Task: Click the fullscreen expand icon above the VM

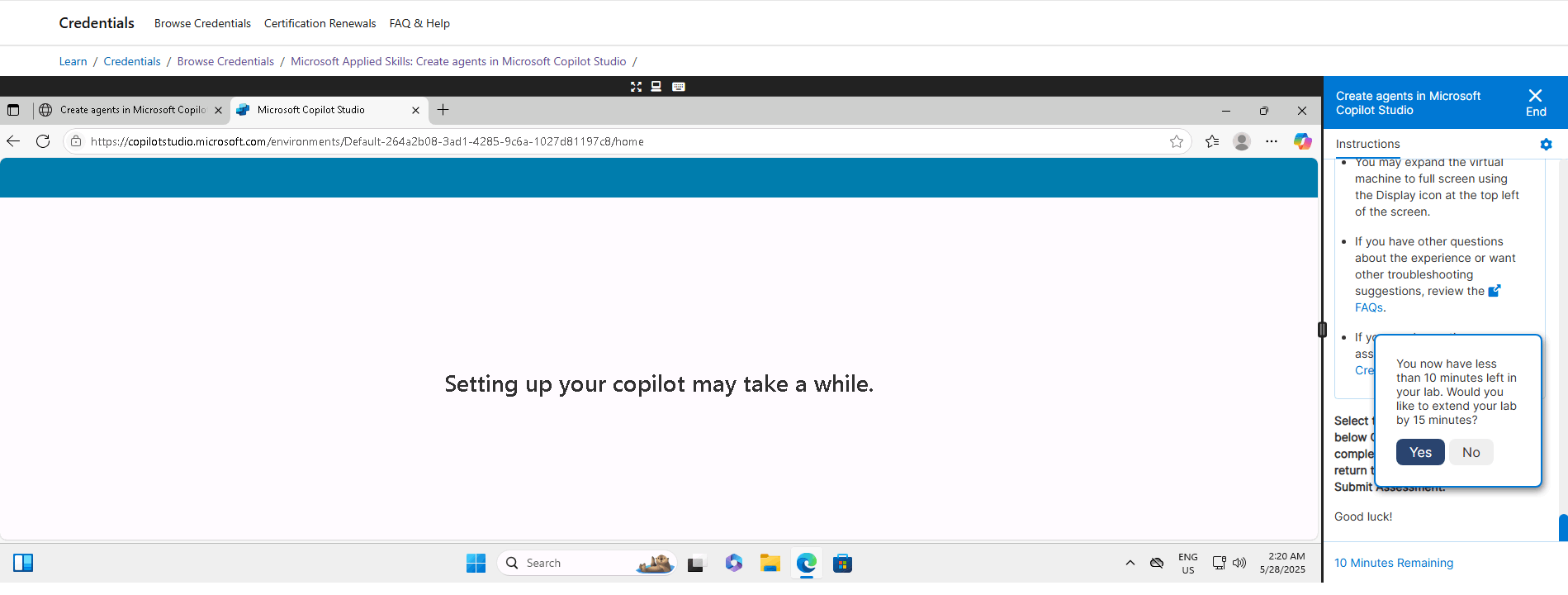Action: tap(636, 87)
